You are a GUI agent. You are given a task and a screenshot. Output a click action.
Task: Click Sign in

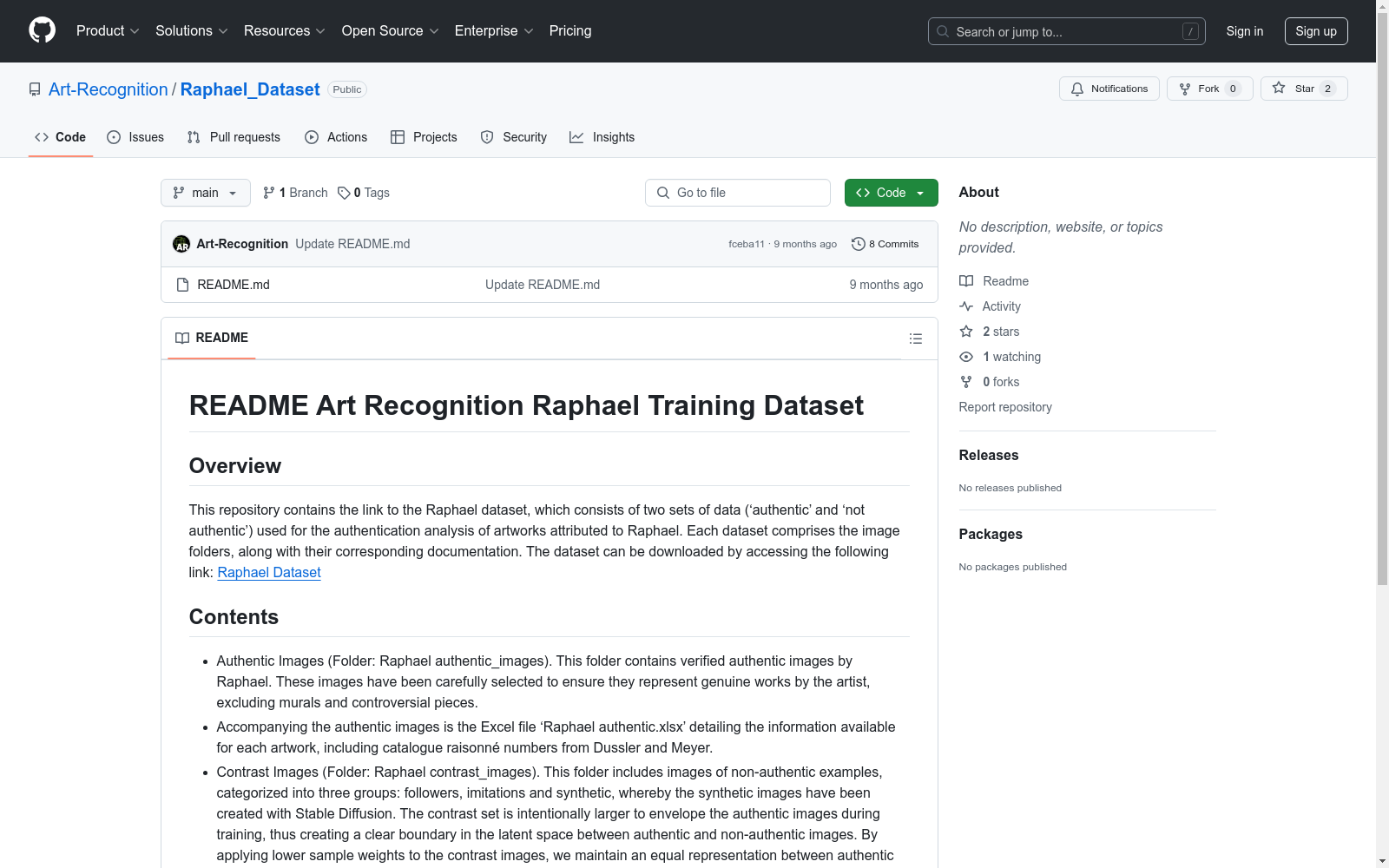1245,31
